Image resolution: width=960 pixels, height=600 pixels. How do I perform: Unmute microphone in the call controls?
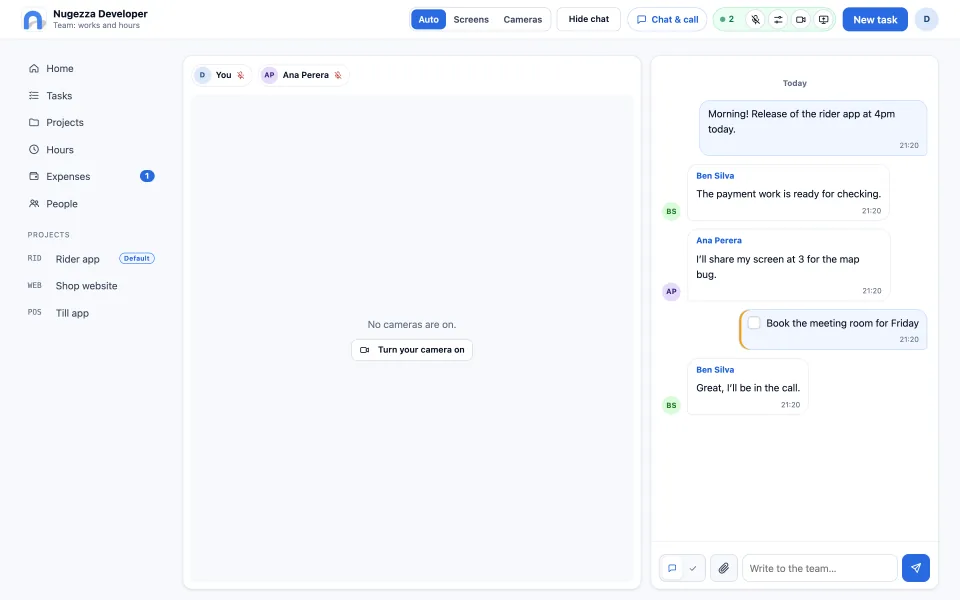[x=756, y=20]
